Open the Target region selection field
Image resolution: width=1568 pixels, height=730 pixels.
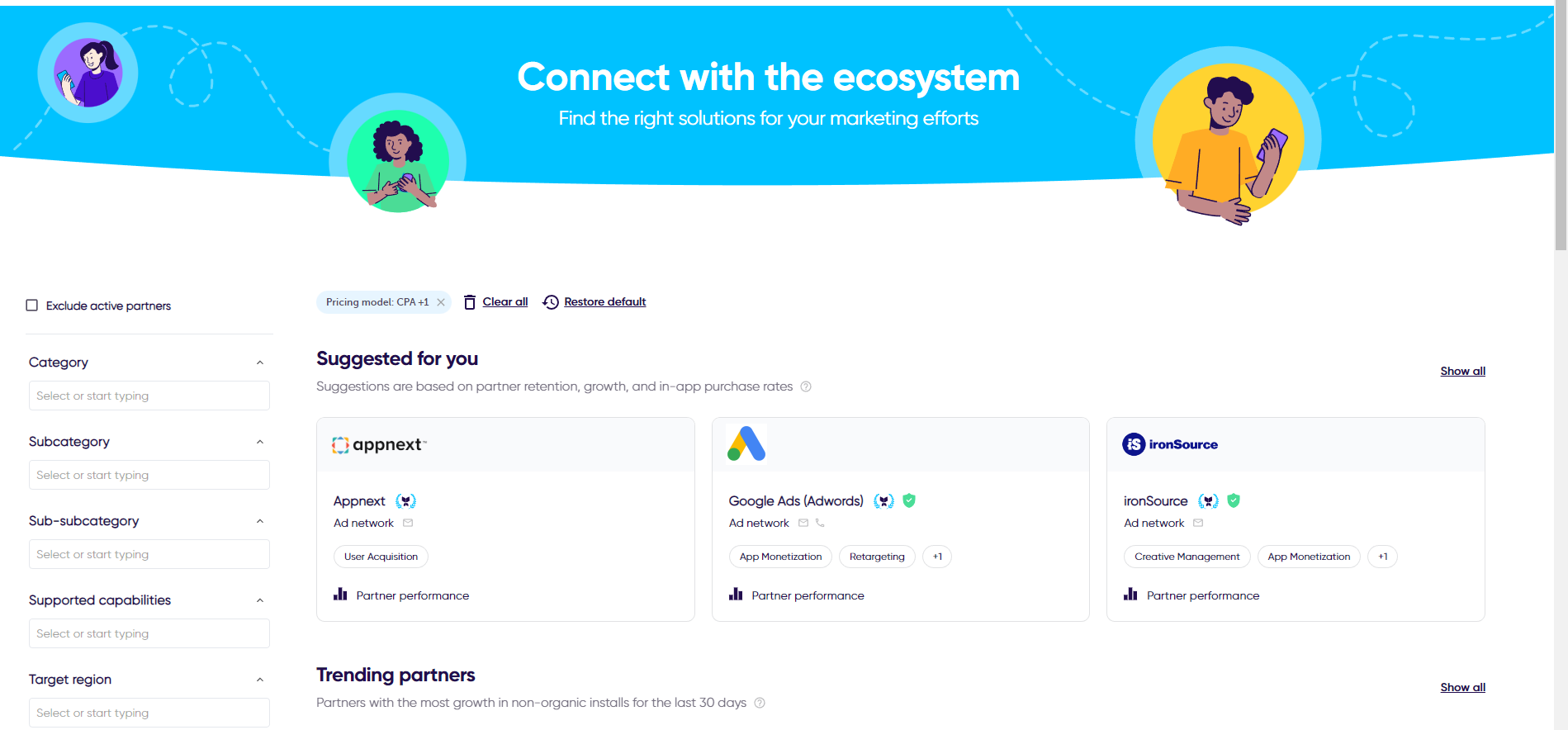pos(149,713)
